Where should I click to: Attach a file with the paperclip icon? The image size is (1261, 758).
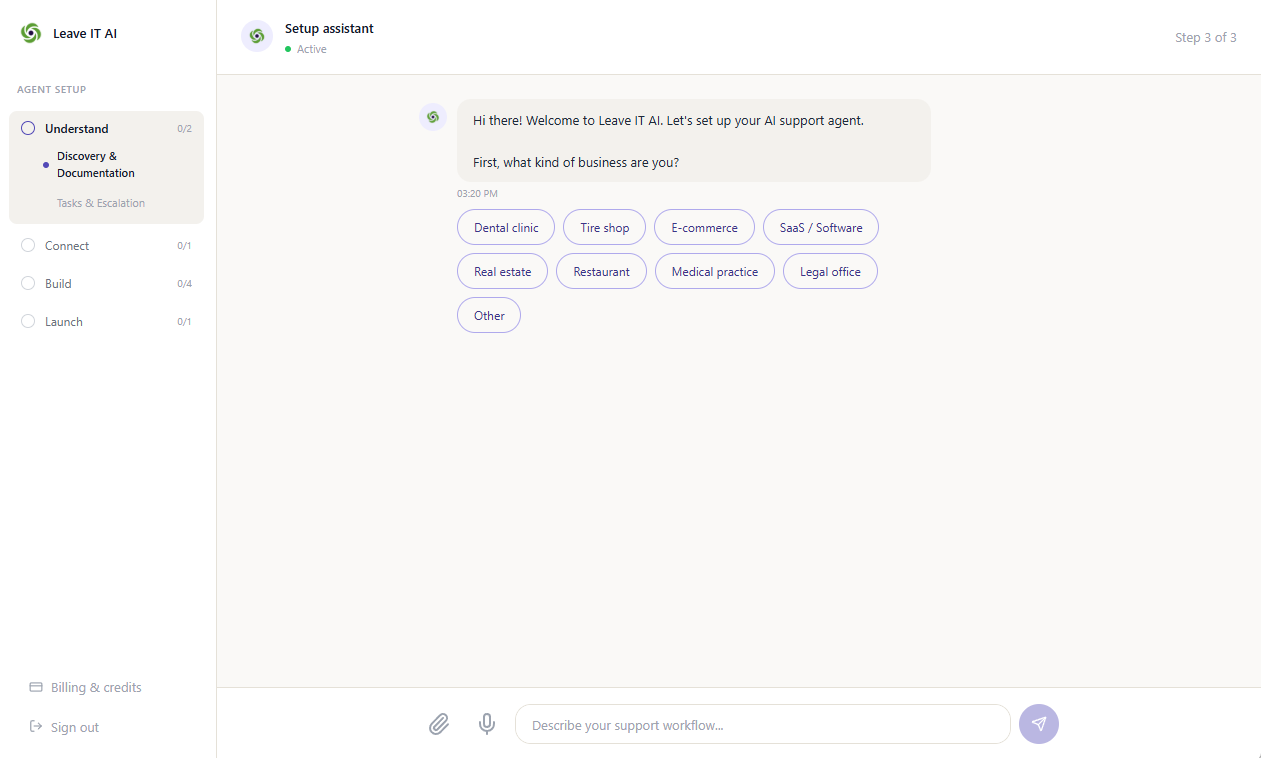coord(439,724)
